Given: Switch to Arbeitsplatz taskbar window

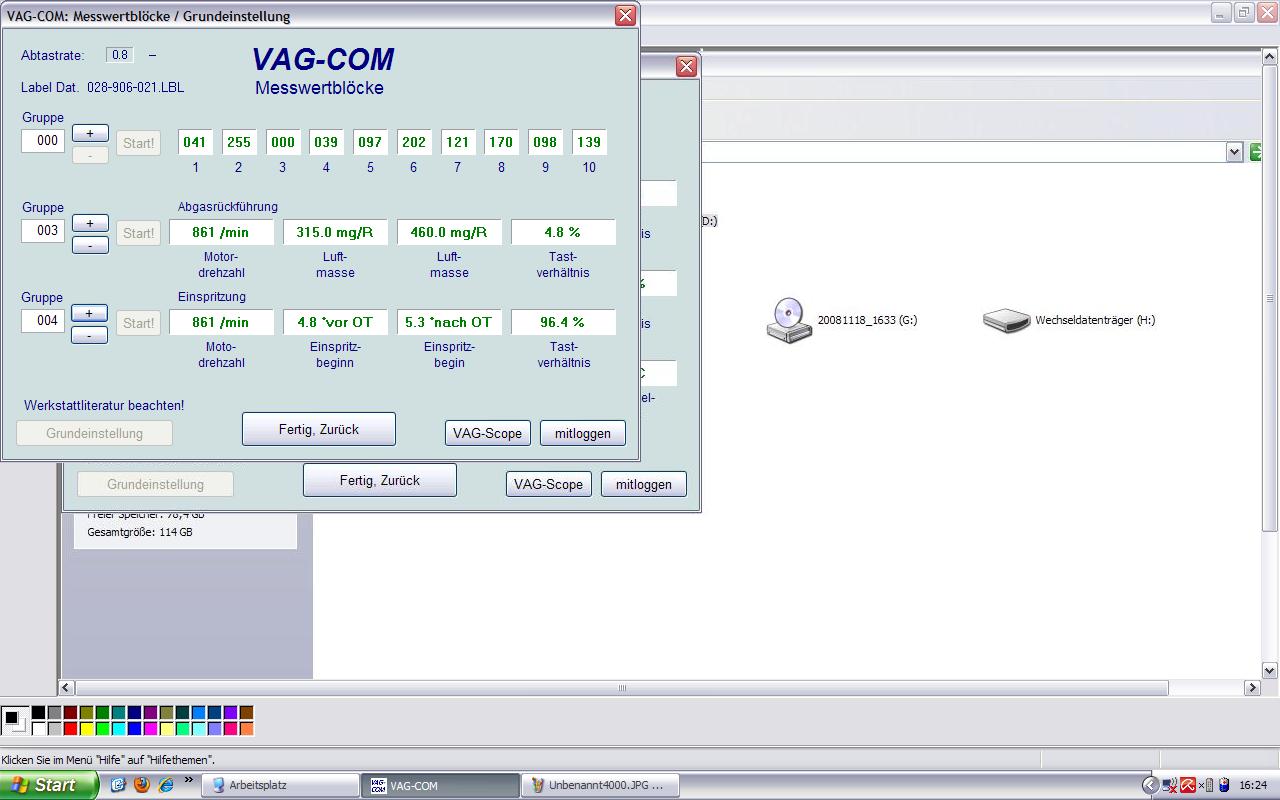Looking at the screenshot, I should (280, 785).
